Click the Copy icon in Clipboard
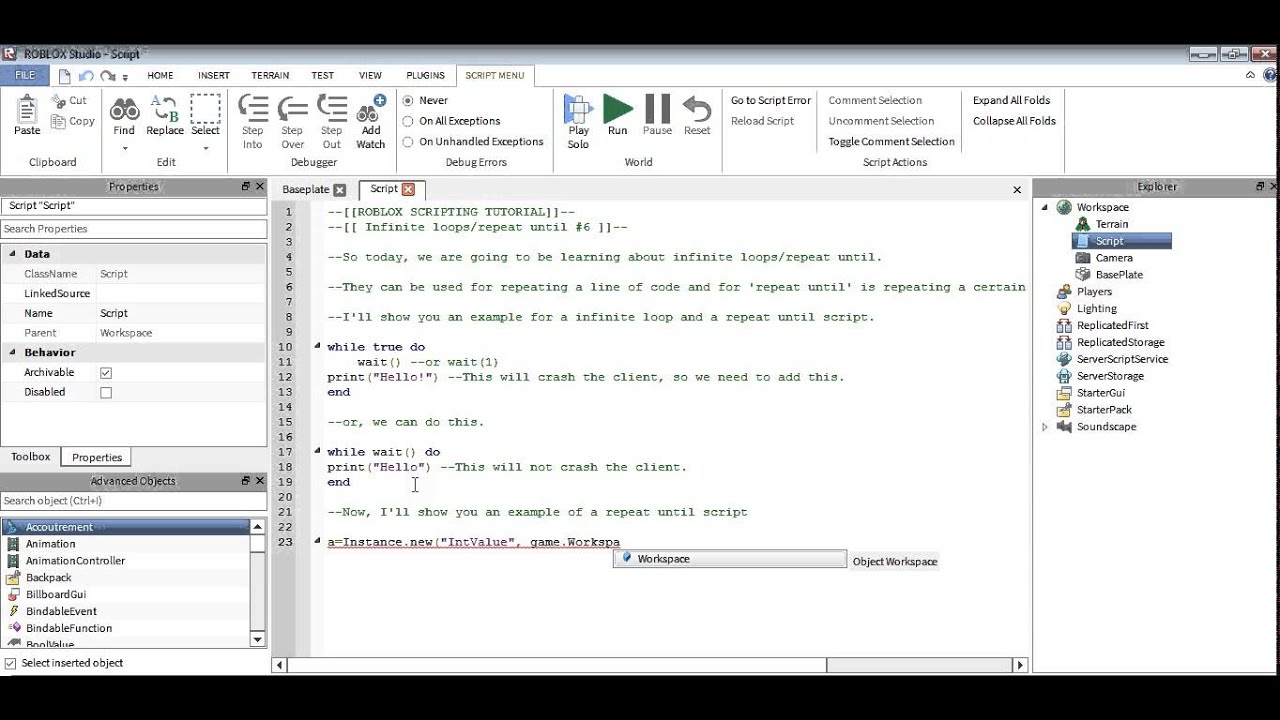This screenshot has height=720, width=1280. click(59, 121)
